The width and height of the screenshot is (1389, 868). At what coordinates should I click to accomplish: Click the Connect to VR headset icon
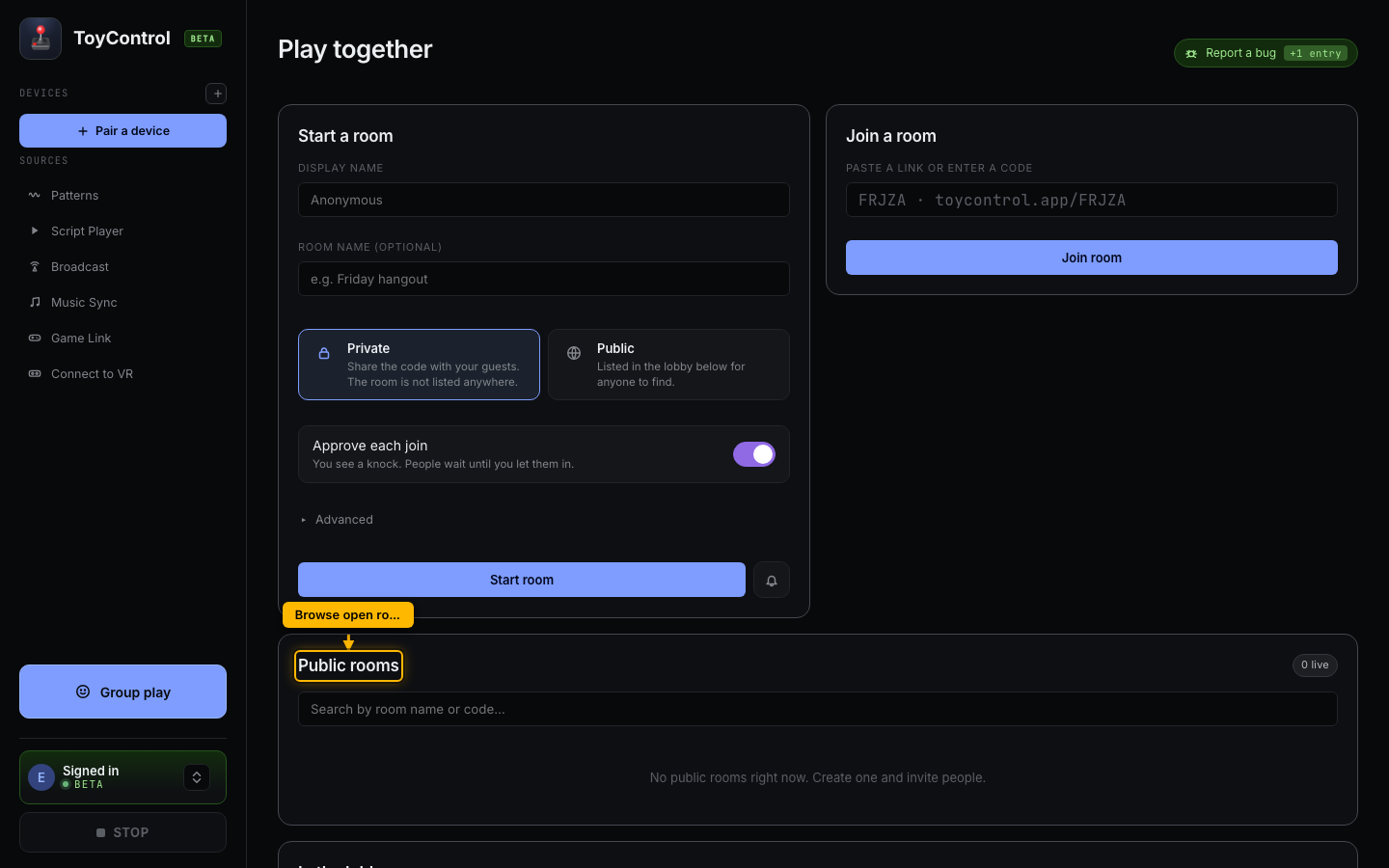(35, 373)
